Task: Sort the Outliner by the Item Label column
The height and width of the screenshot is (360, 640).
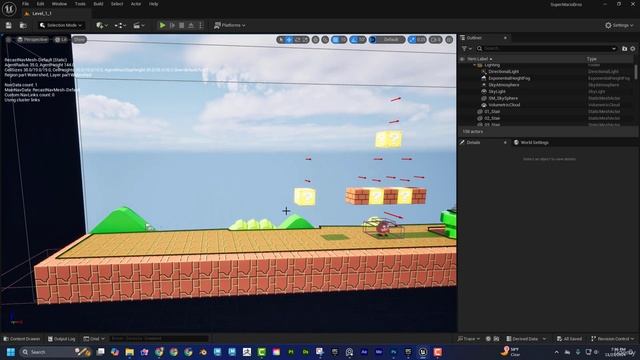Action: (x=479, y=59)
